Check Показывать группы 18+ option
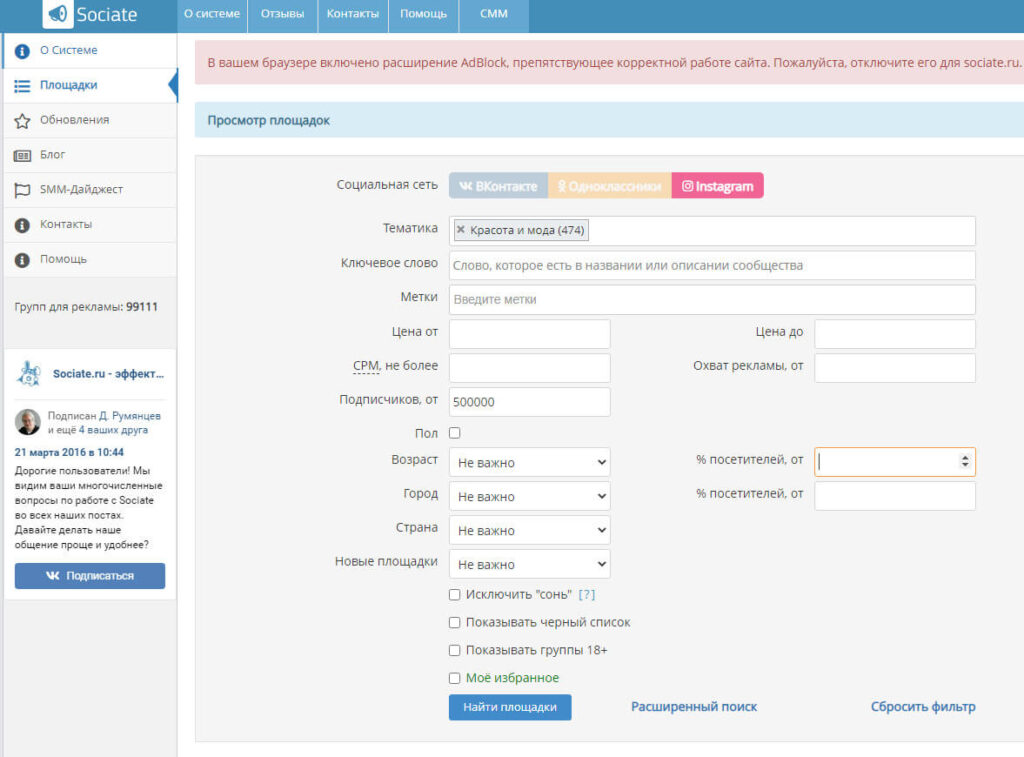The height and width of the screenshot is (757, 1024). tap(455, 650)
